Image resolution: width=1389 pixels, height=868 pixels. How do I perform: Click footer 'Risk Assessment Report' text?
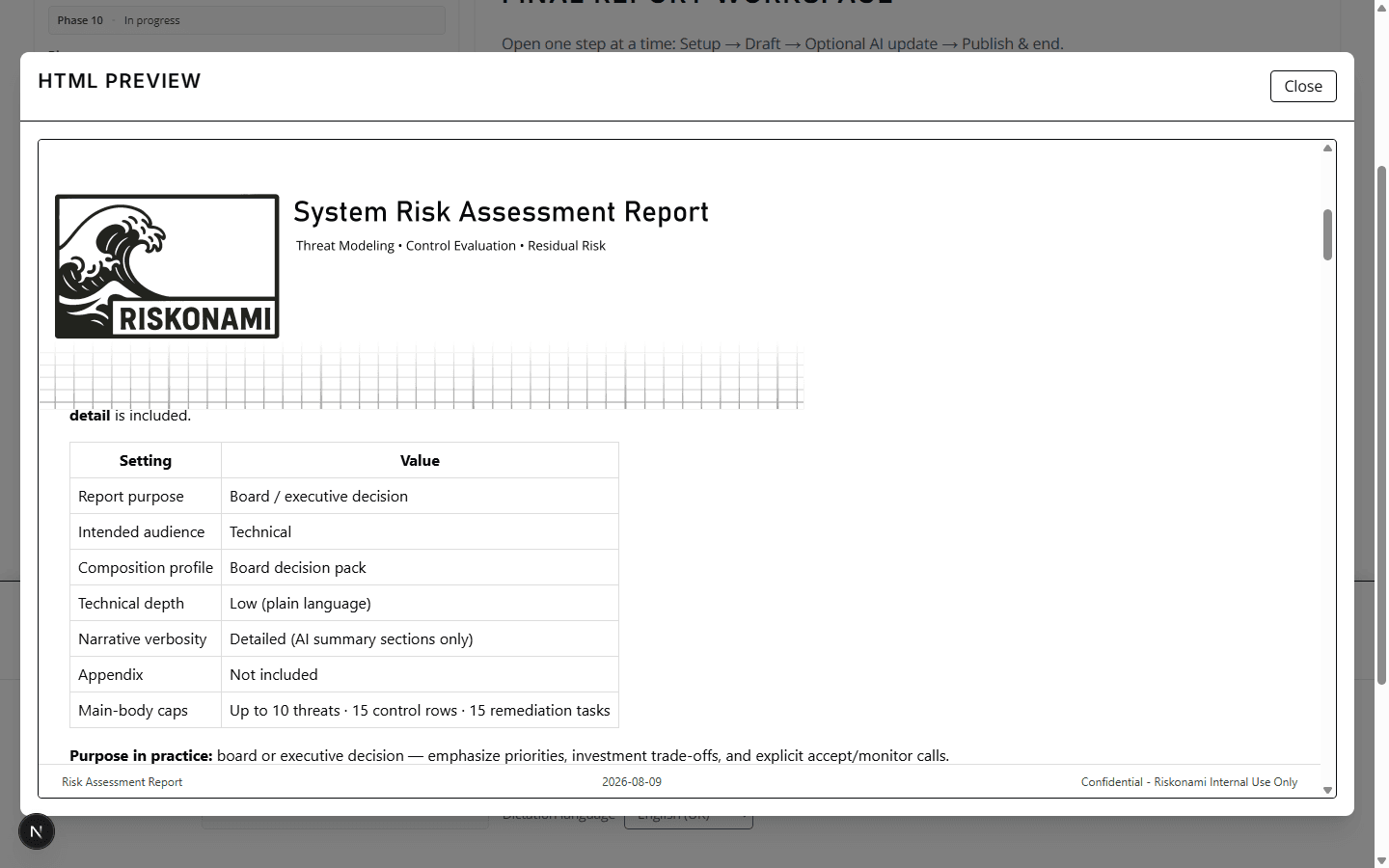click(x=122, y=782)
